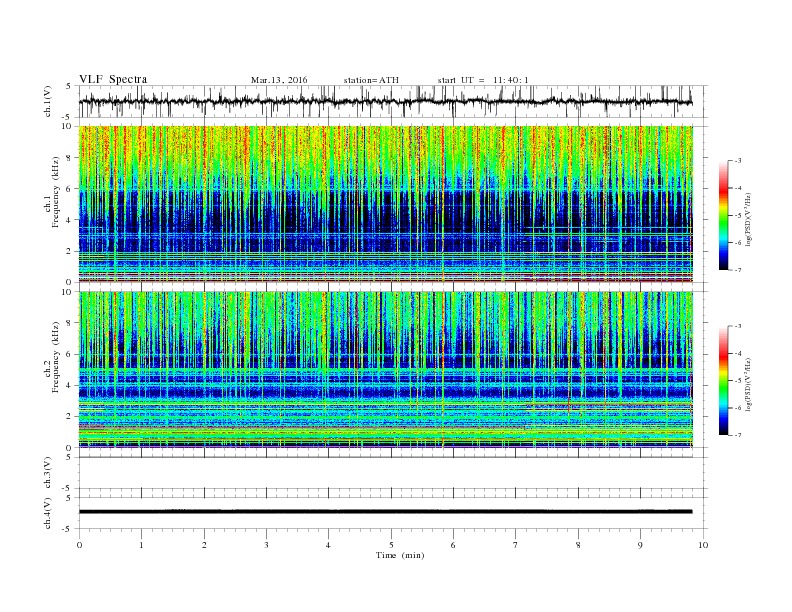Click the ch.2 colorbar 'log(PSD)(V²/Hz)' label
Image resolution: width=792 pixels, height=612 pixels.
749,384
